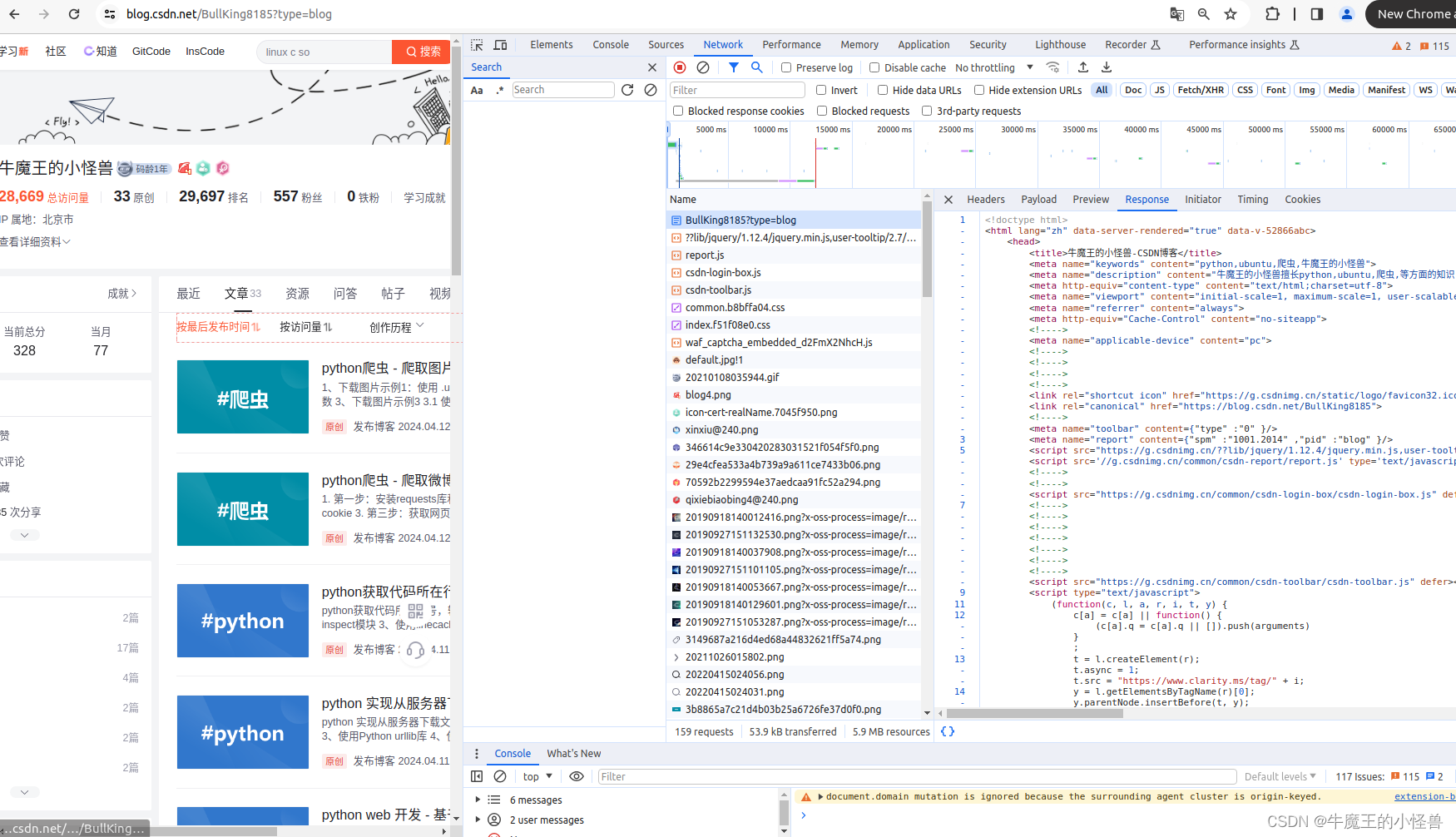Screen dimensions: 1456x837
Task: Click the browser back arrow
Action: pos(14,14)
